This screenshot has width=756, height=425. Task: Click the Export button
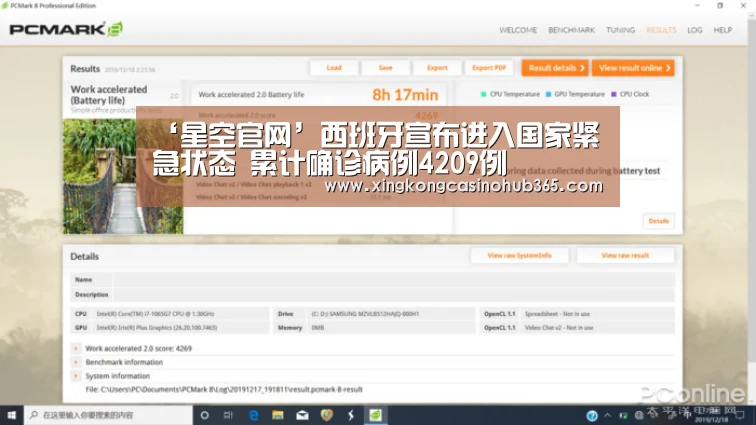pyautogui.click(x=437, y=68)
